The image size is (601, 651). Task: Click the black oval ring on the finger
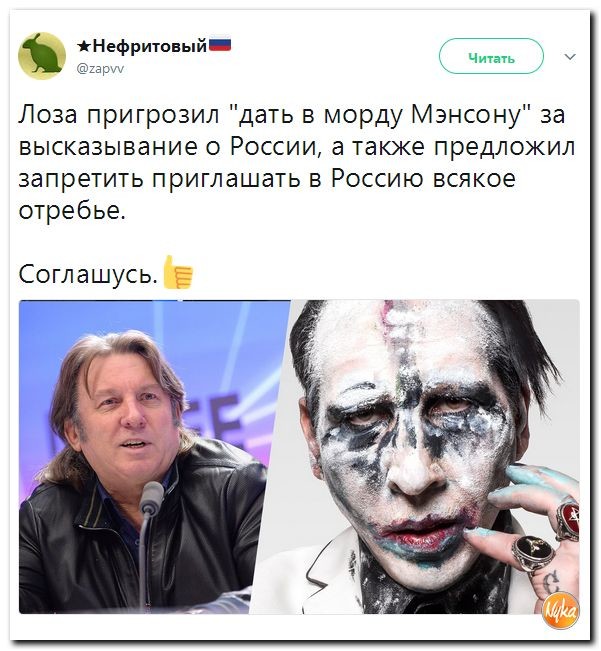click(533, 552)
